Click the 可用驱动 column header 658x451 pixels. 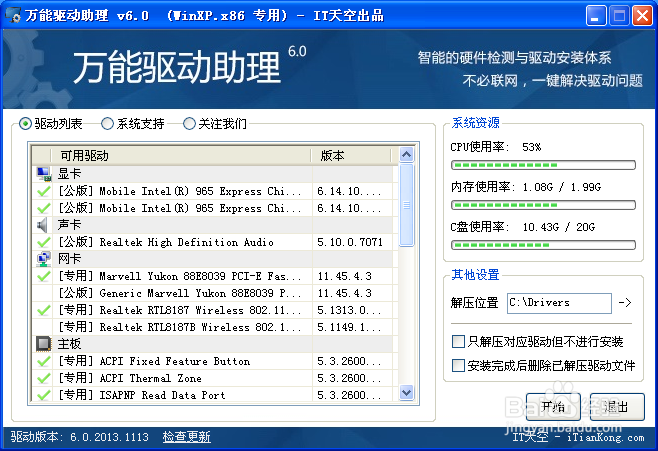tap(181, 156)
